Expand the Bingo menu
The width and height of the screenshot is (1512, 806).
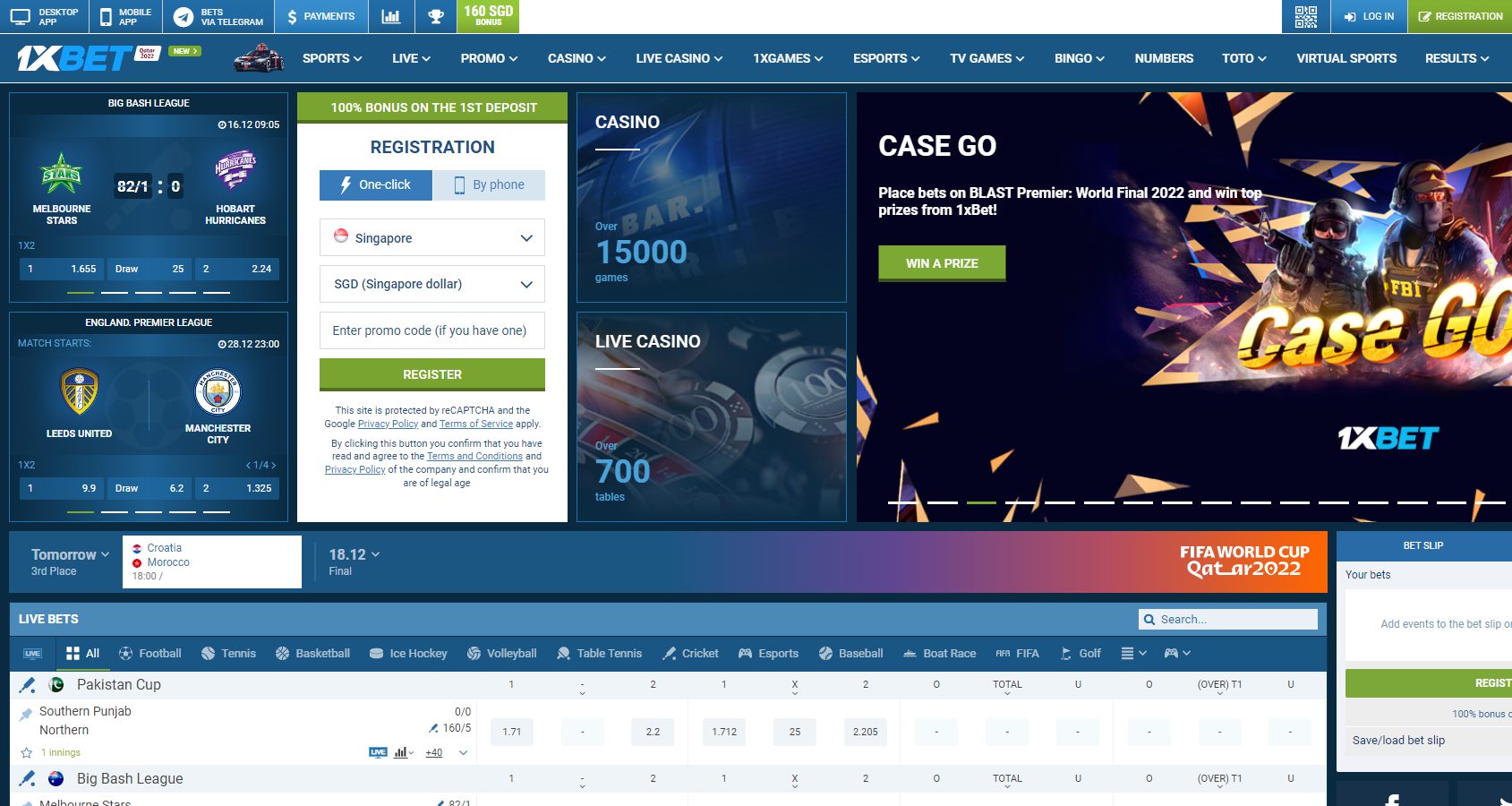tap(1080, 58)
